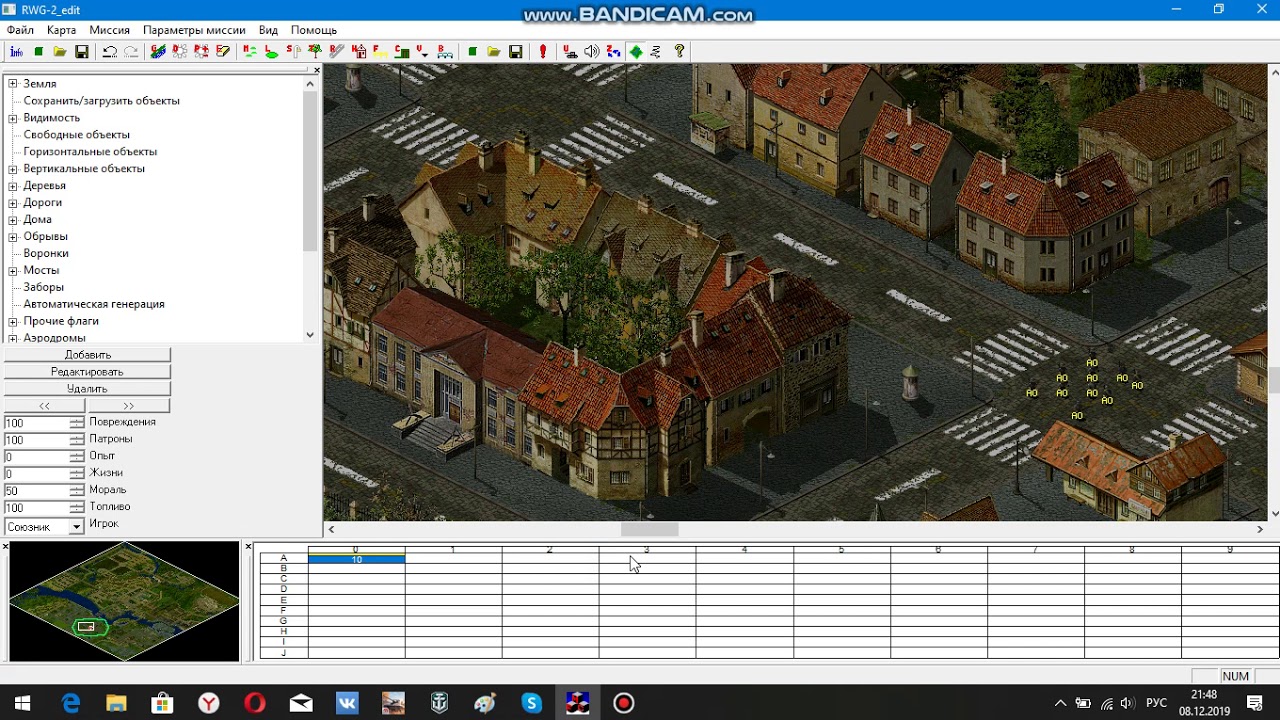Screen dimensions: 1280x720
Task: Select the R road toolbar icon
Action: 337,52
